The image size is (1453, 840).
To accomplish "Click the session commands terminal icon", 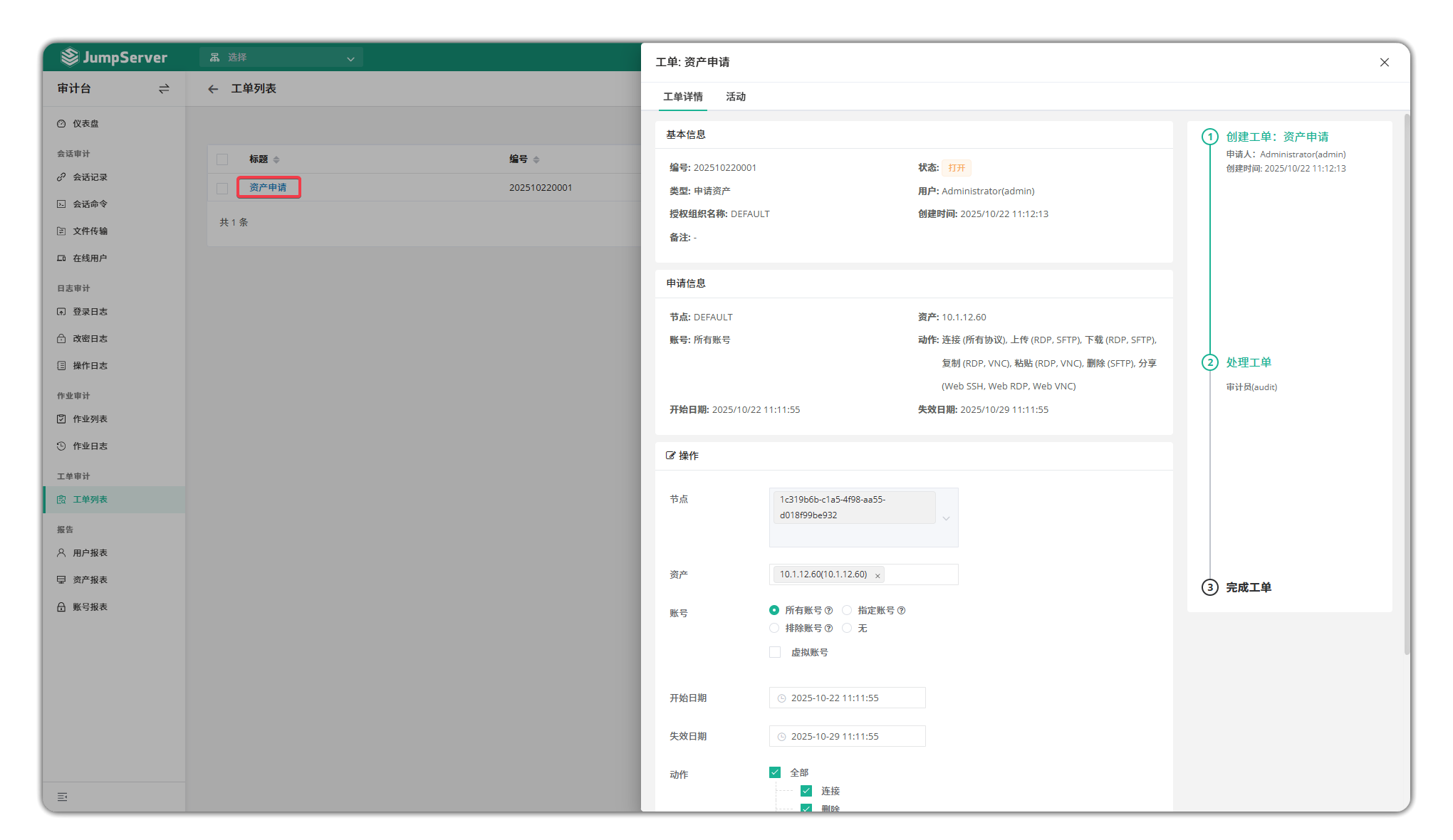I will [x=61, y=204].
